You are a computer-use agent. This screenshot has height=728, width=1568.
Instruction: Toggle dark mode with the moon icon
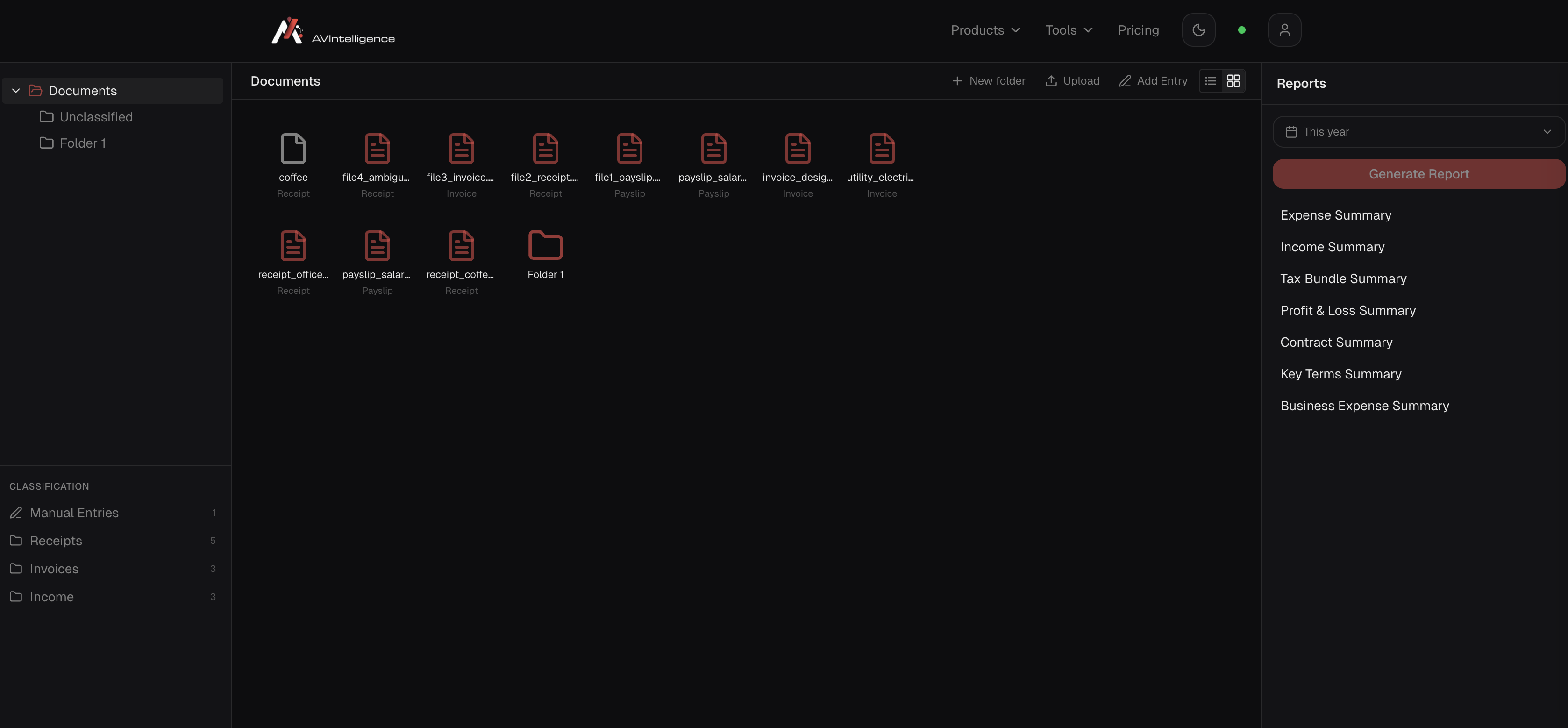coord(1198,29)
